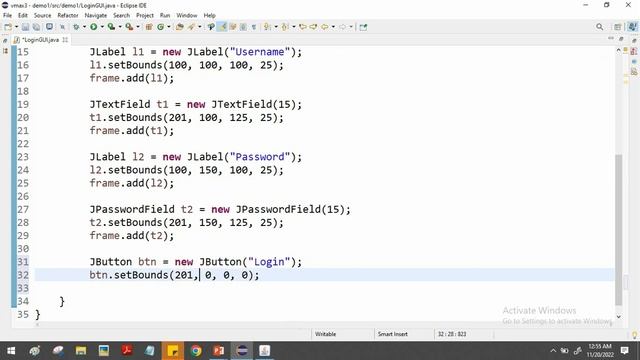Image resolution: width=640 pixels, height=360 pixels.
Task: Jump to the Previous Annotation icon
Action: (x=285, y=27)
